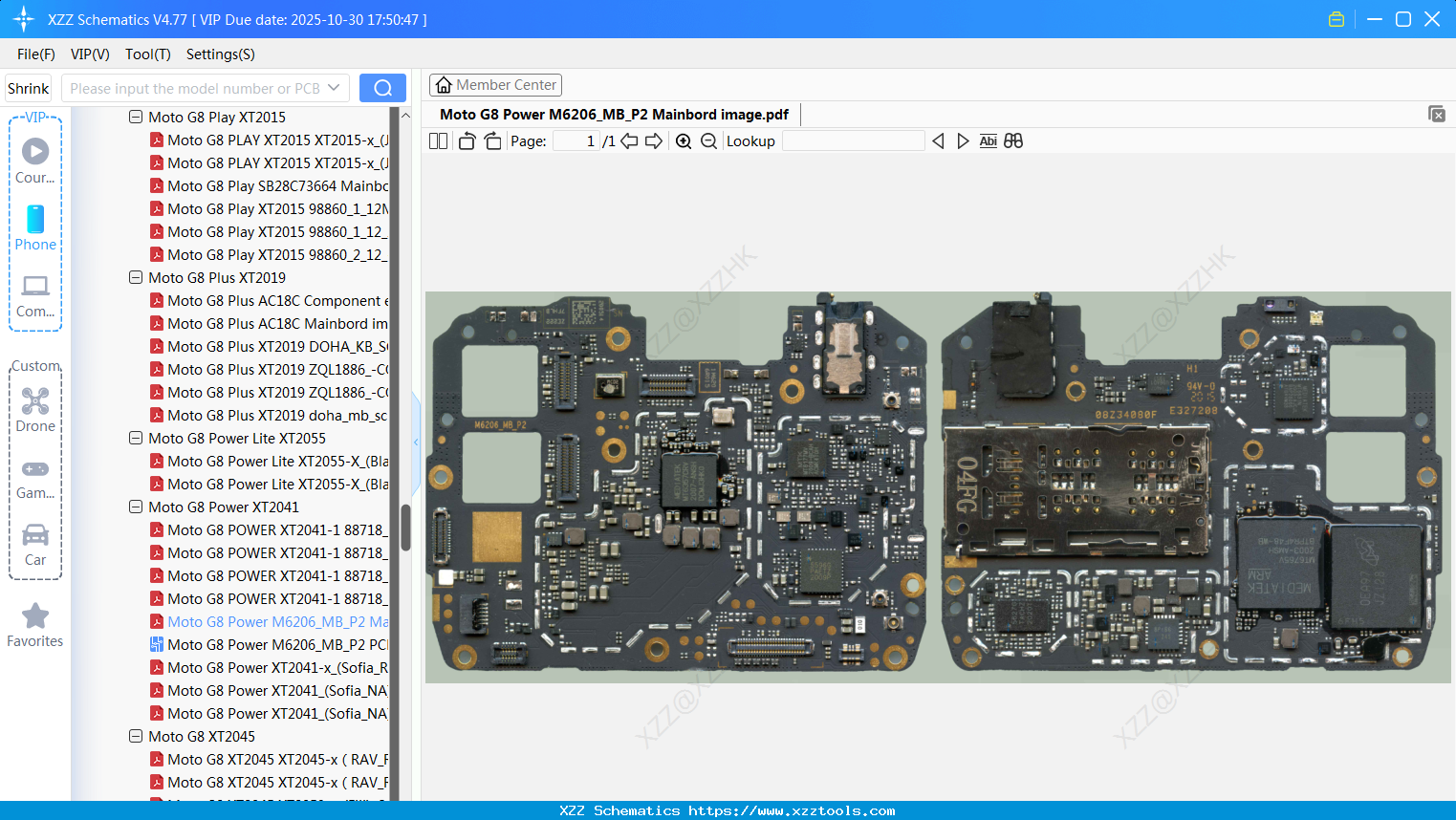Collapse the Moto G8 Power XT2041 group
The width and height of the screenshot is (1456, 820).
tap(135, 507)
